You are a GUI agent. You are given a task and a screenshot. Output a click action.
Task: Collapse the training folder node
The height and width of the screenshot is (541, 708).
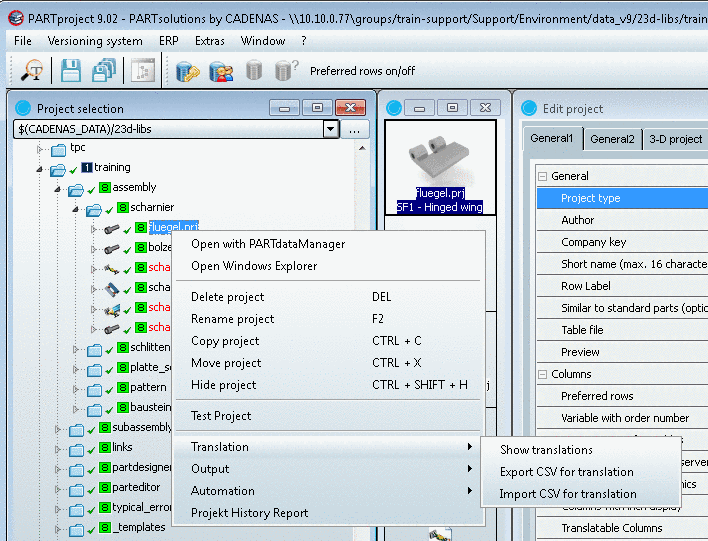click(x=40, y=169)
